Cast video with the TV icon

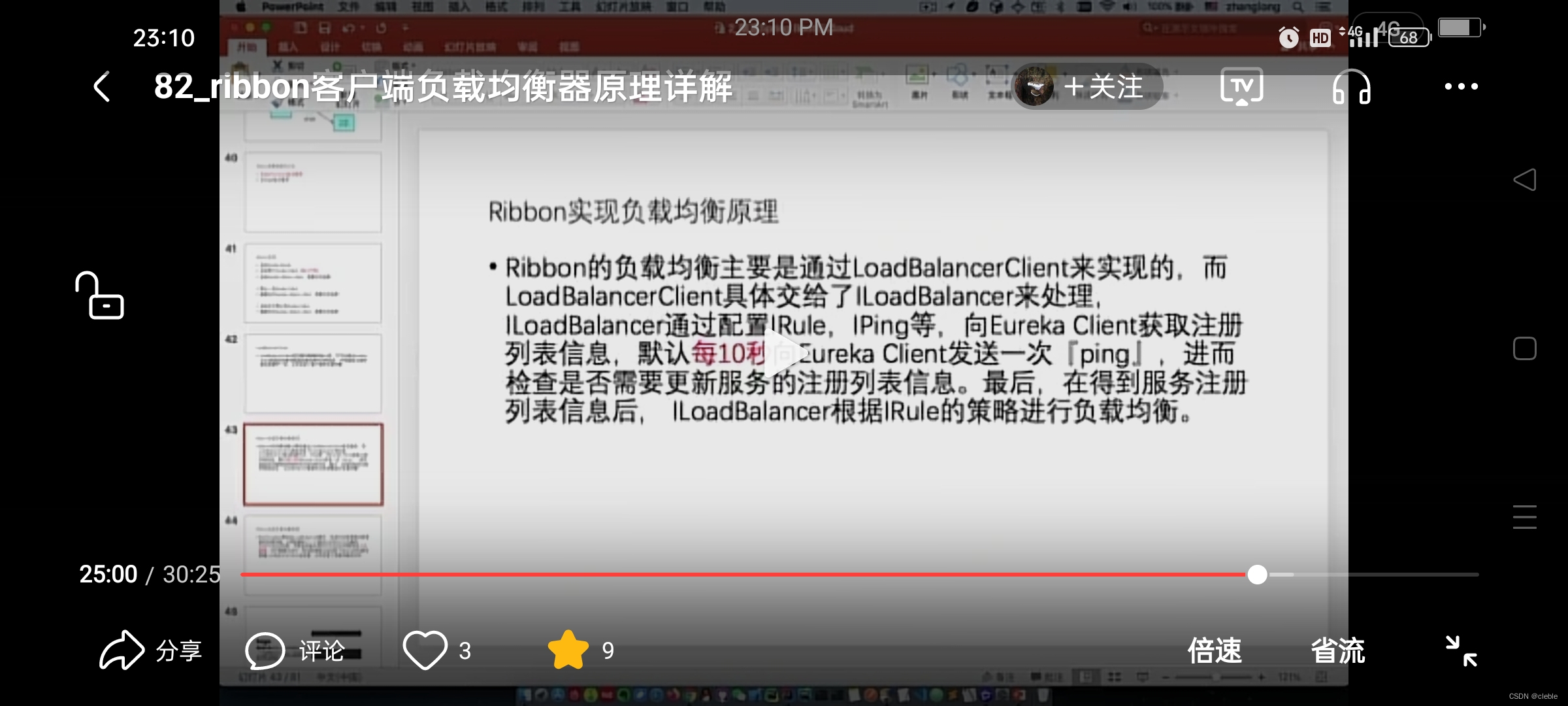pyautogui.click(x=1241, y=86)
